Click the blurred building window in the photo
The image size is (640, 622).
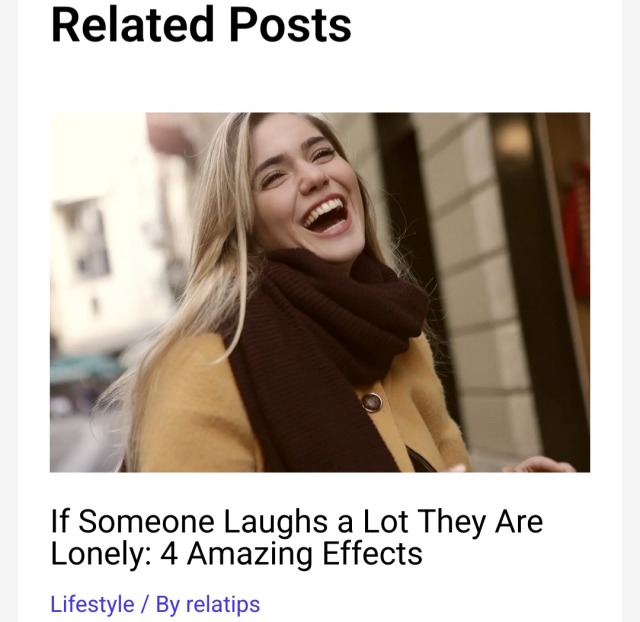(85, 237)
